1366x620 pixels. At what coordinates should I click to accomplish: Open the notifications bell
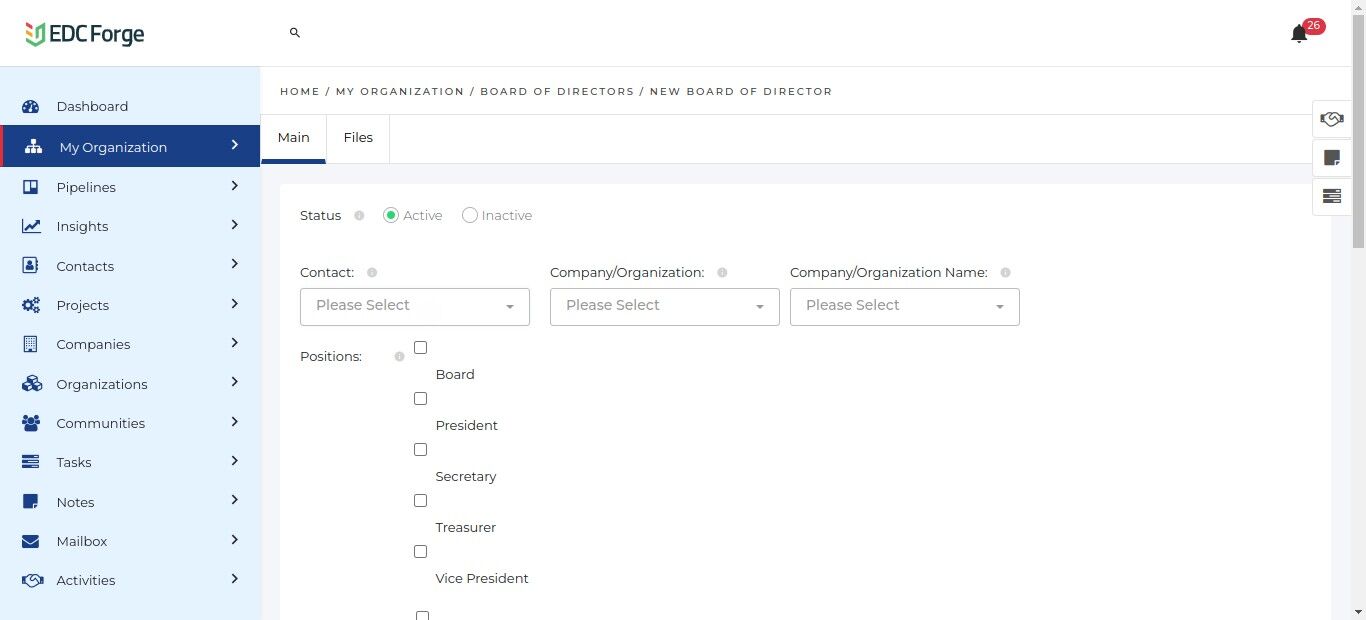click(1299, 34)
